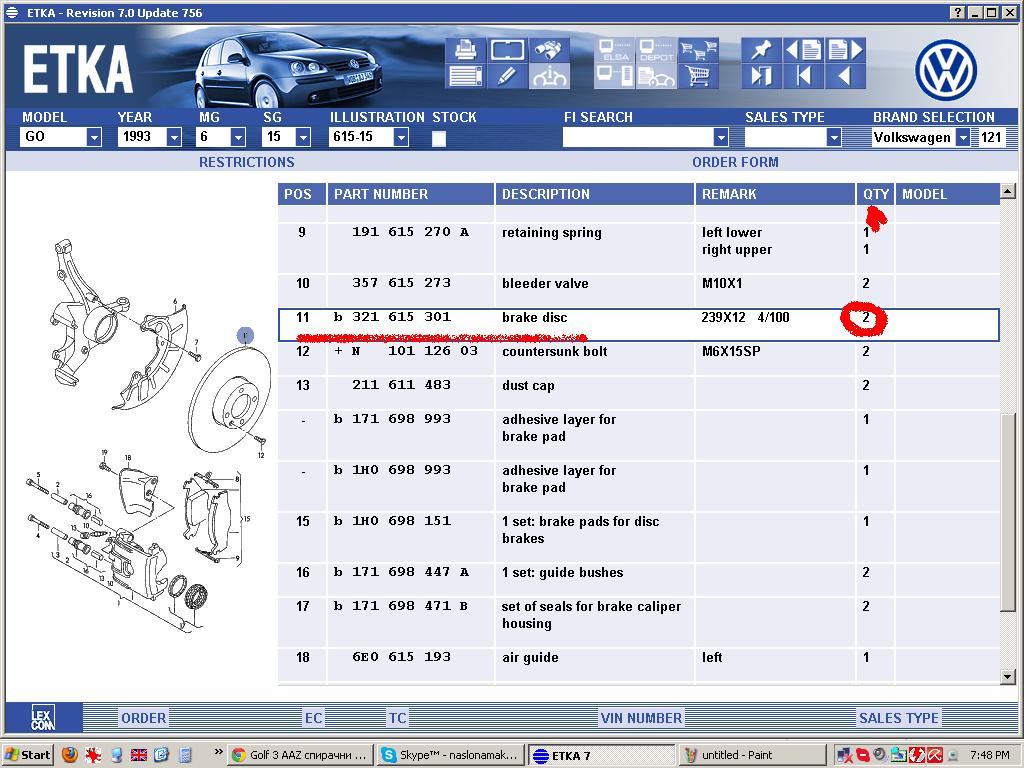Viewport: 1024px width, 768px height.
Task: Click the pushpin bookmark icon
Action: click(760, 49)
